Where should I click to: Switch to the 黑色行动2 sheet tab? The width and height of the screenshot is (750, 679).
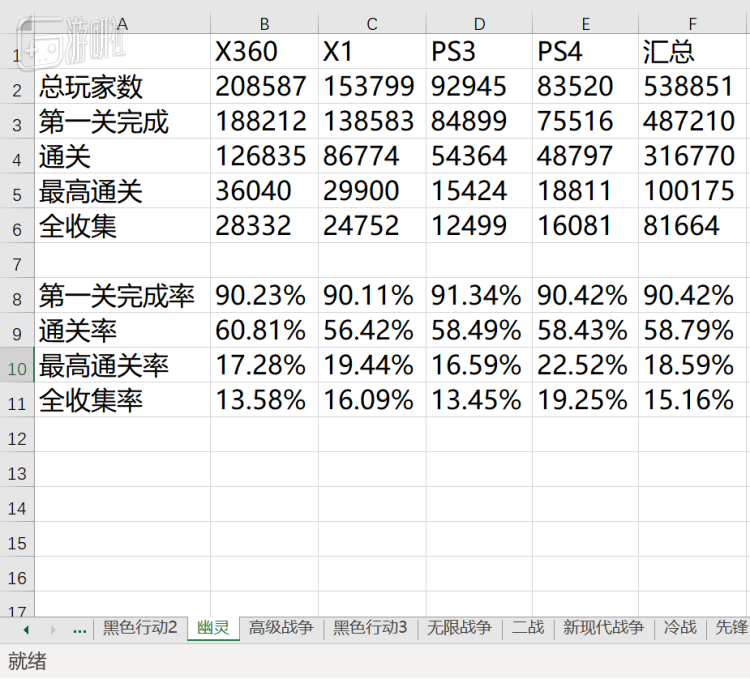tap(140, 627)
